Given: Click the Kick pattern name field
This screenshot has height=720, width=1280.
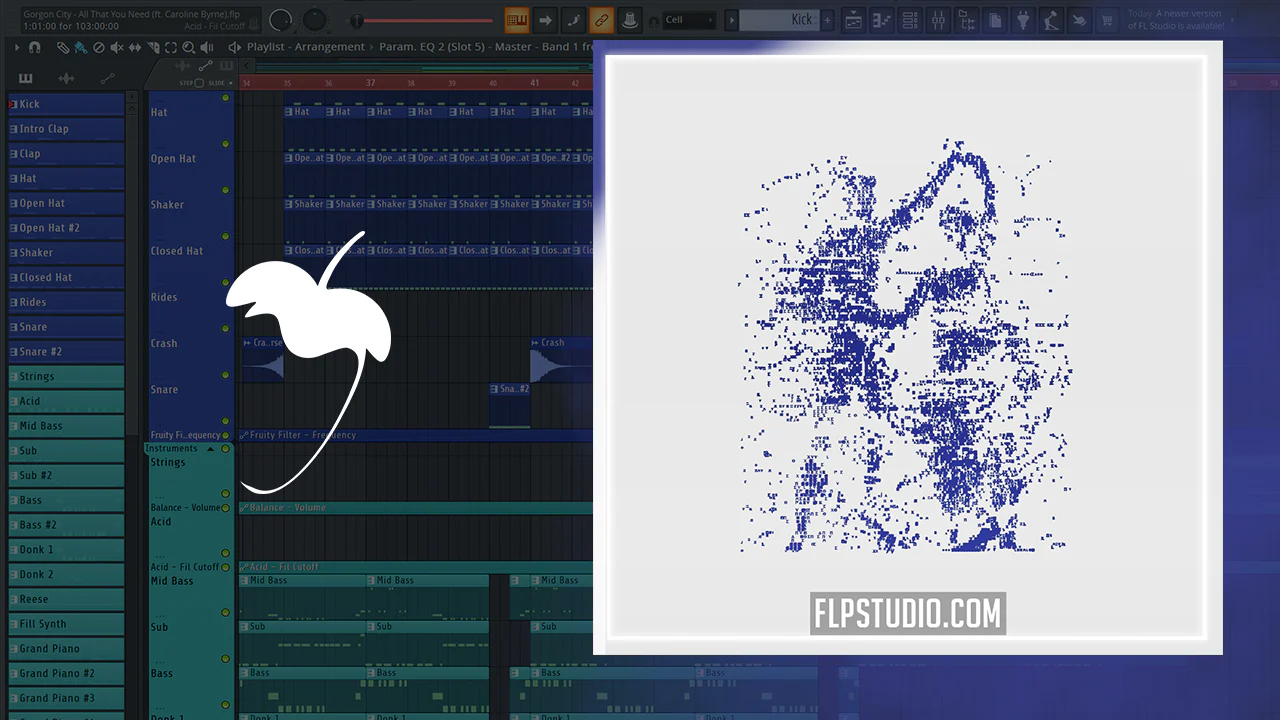Looking at the screenshot, I should [779, 20].
